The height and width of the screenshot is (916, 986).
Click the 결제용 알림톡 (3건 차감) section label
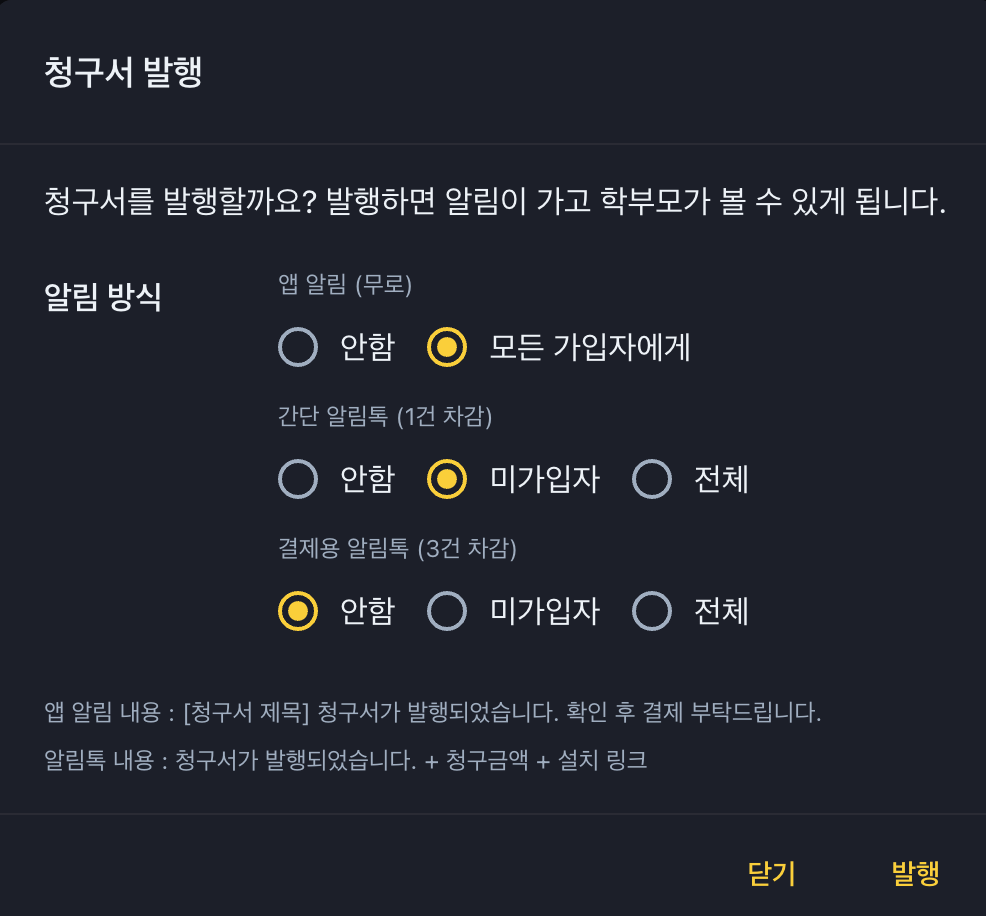coord(397,548)
